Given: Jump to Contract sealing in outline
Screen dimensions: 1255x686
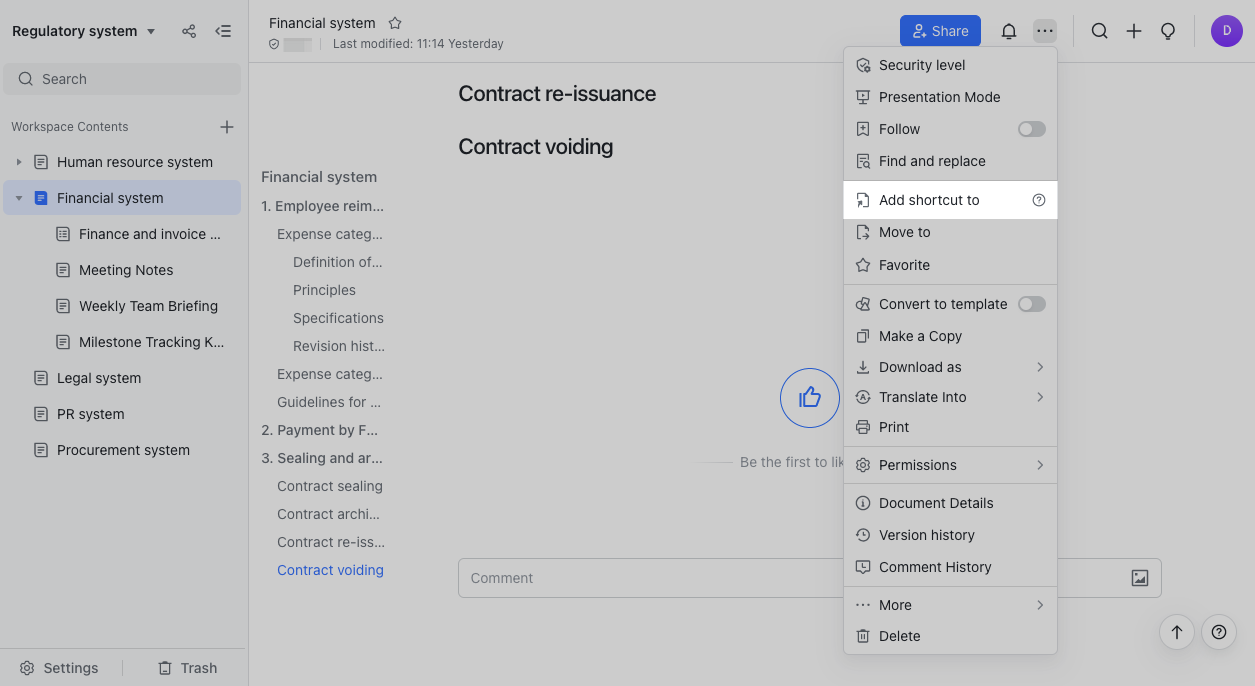Looking at the screenshot, I should click(x=329, y=486).
